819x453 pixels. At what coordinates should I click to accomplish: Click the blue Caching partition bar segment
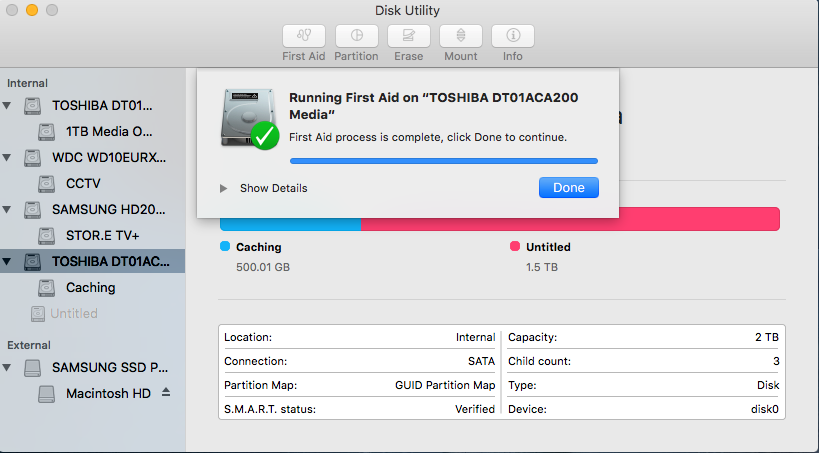coord(290,224)
